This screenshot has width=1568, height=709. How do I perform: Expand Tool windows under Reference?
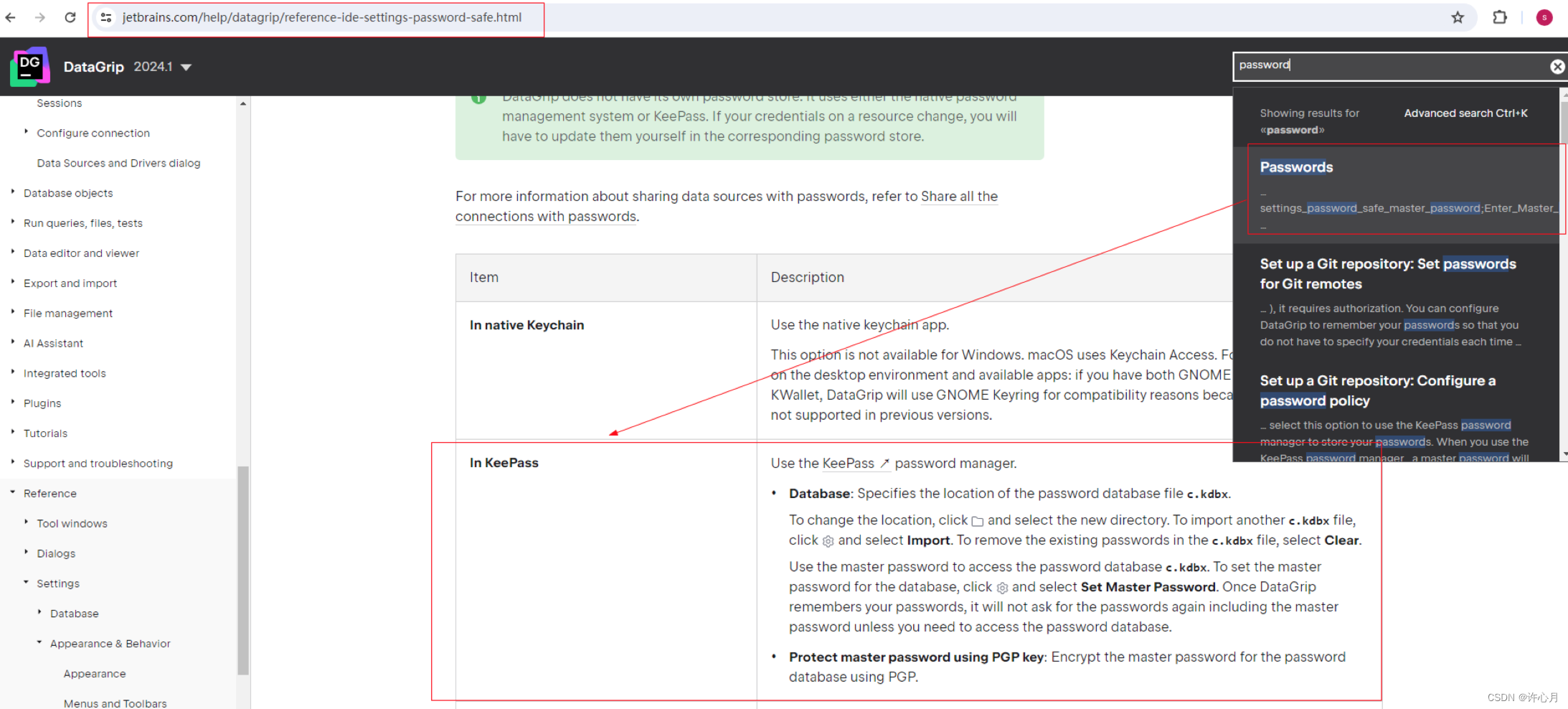pyautogui.click(x=72, y=525)
